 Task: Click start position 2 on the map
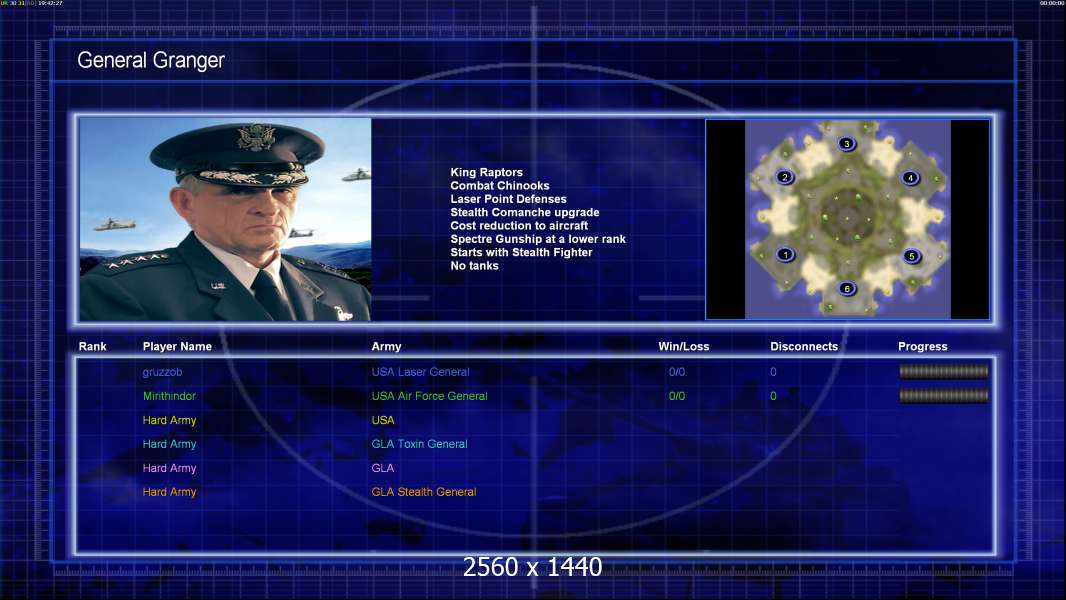coord(785,177)
